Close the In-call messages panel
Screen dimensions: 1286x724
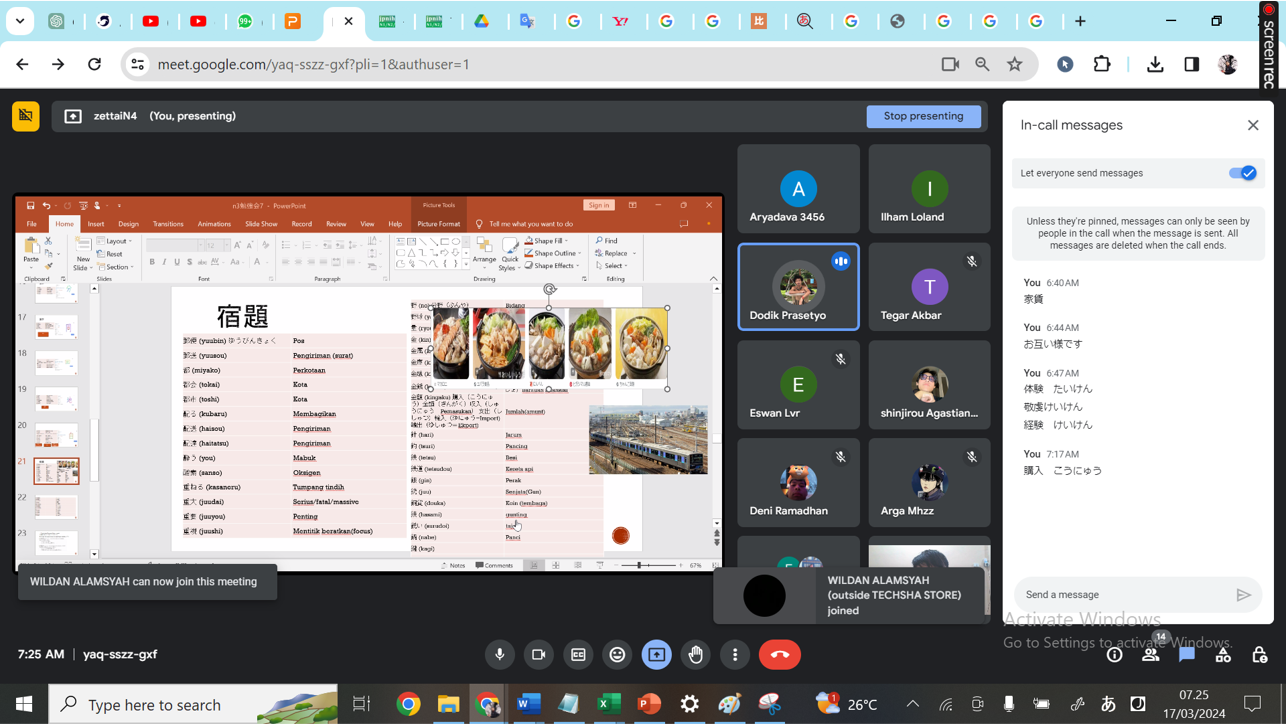point(1253,125)
